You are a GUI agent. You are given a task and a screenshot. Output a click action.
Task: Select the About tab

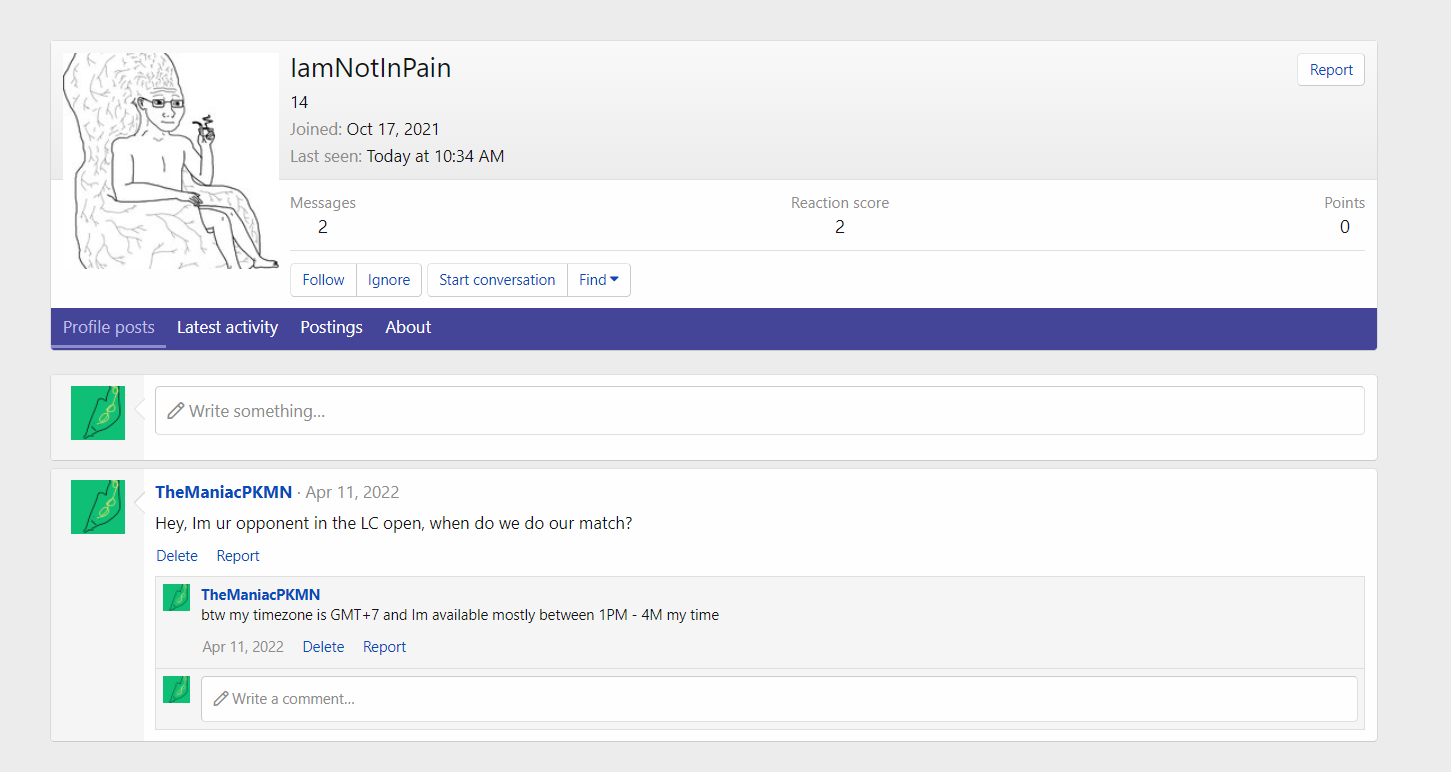[408, 327]
